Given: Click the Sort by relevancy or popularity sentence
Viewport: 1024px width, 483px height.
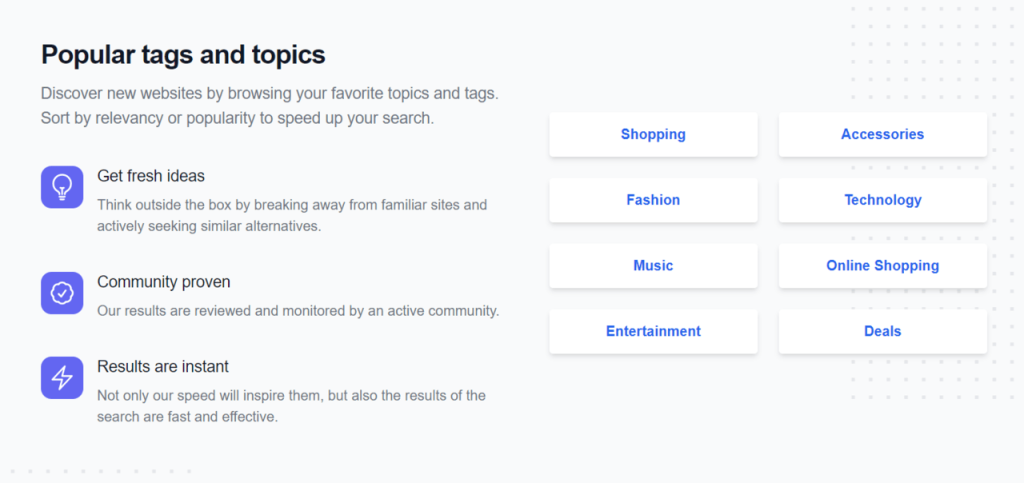Looking at the screenshot, I should point(237,119).
